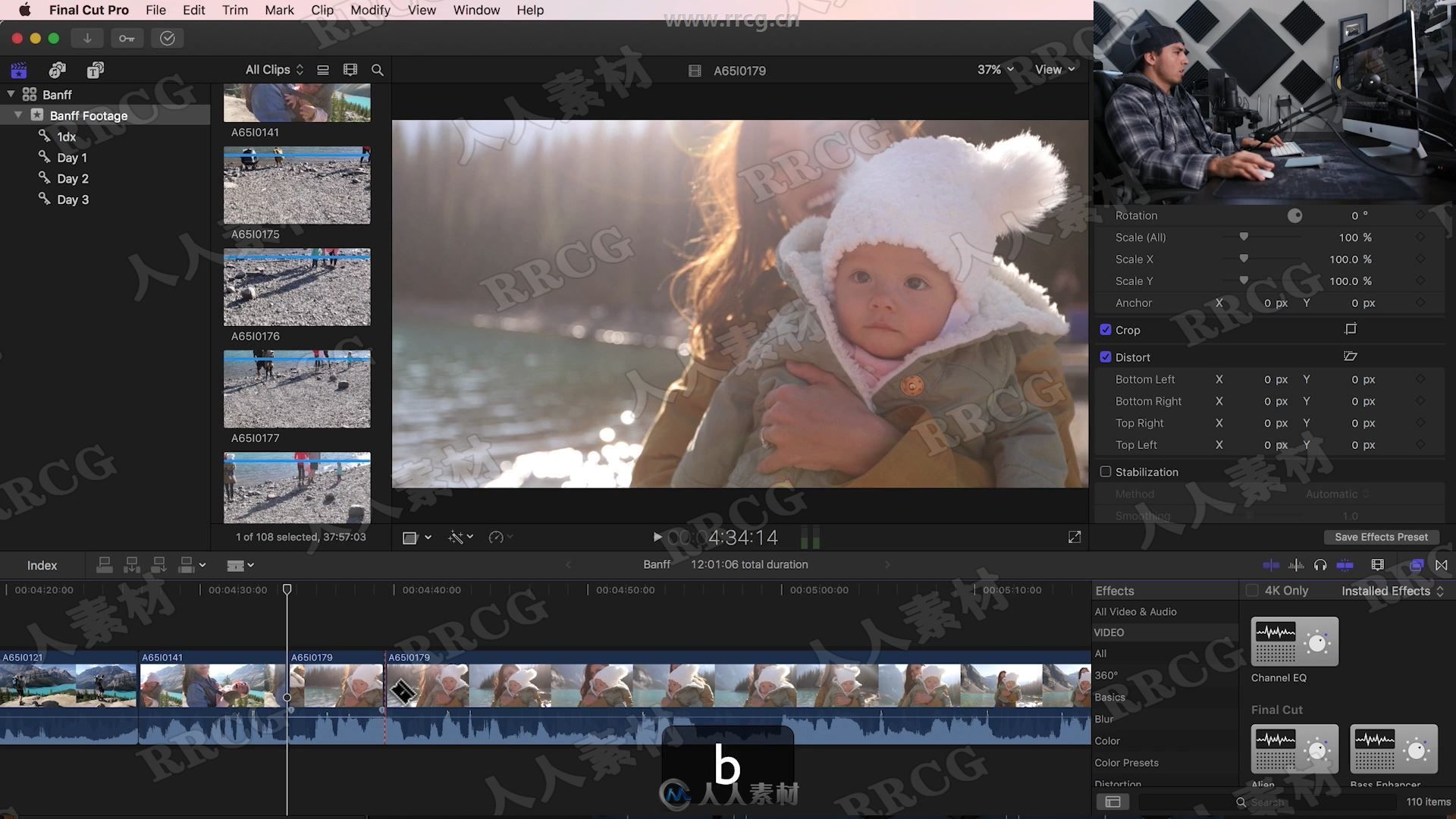Show viewer in fullscreen arrow icon

coord(1075,537)
